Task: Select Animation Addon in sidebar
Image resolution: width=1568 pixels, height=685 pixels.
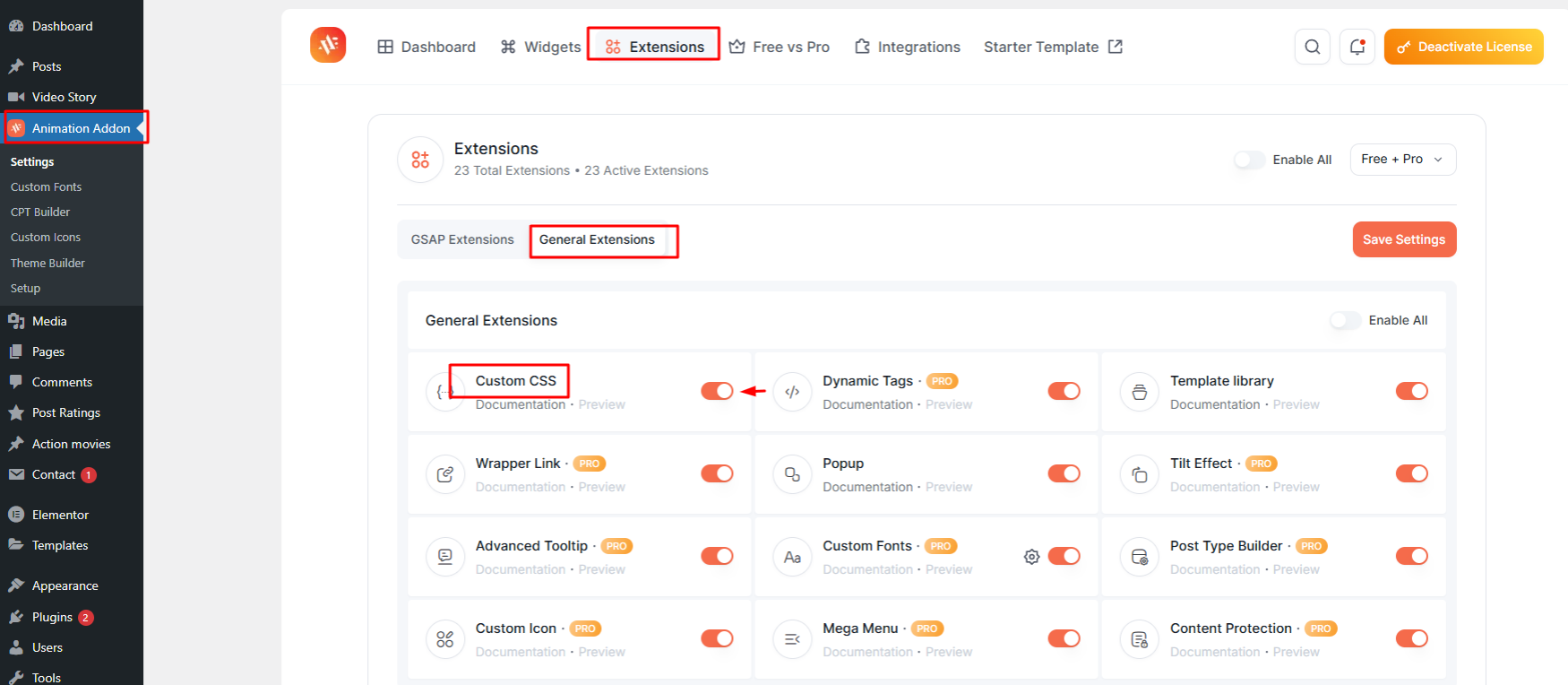Action: pyautogui.click(x=72, y=128)
